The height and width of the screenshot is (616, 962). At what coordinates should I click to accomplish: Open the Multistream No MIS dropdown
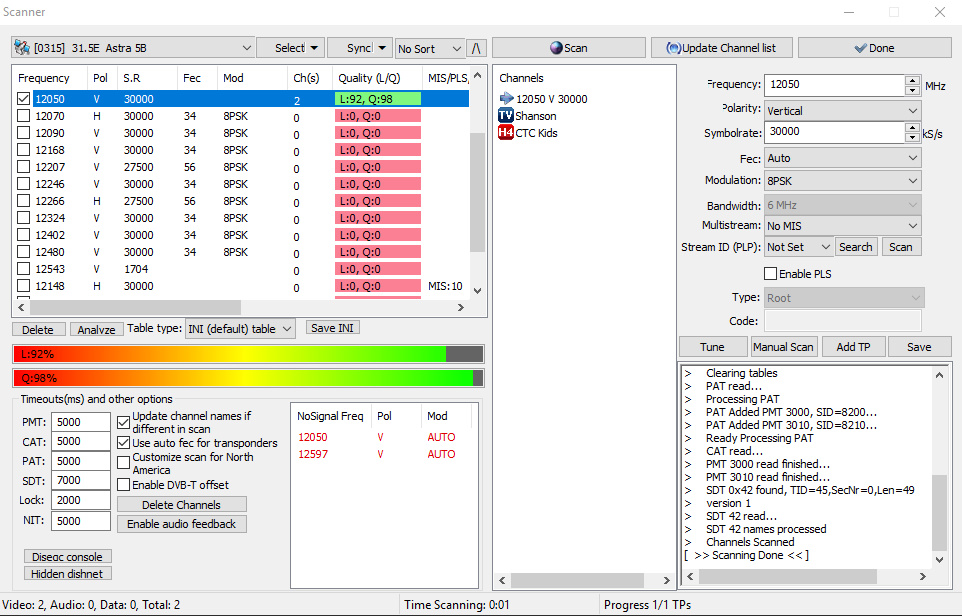tap(842, 226)
